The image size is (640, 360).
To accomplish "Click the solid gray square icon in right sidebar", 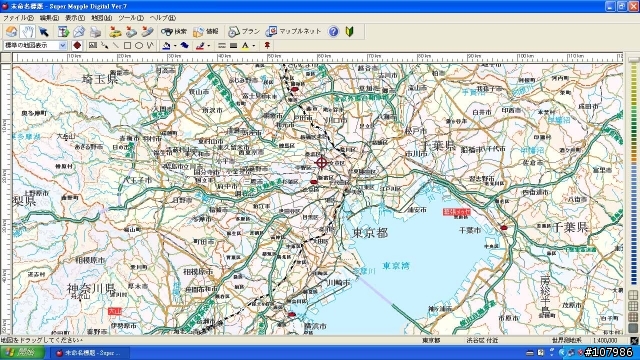I will click(633, 328).
